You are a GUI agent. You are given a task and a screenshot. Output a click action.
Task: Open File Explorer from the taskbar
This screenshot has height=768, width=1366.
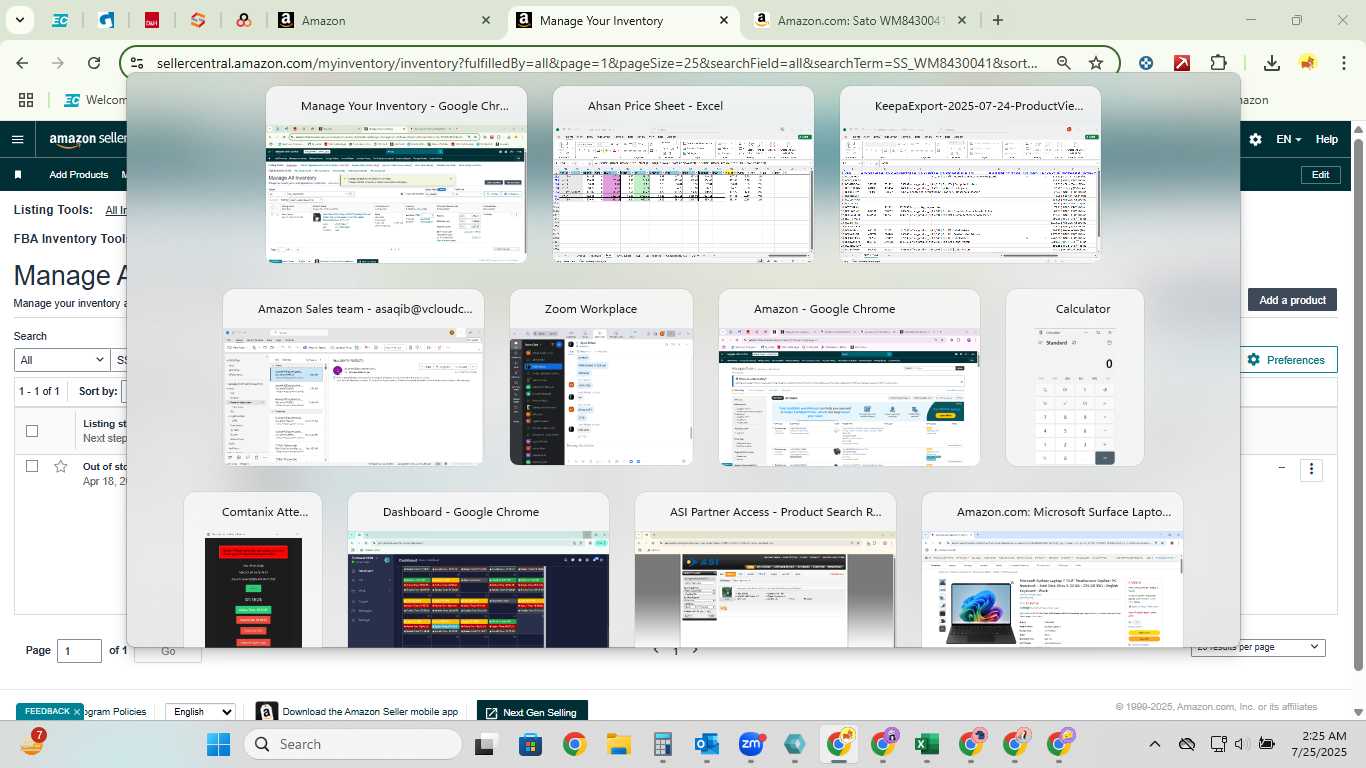point(618,744)
